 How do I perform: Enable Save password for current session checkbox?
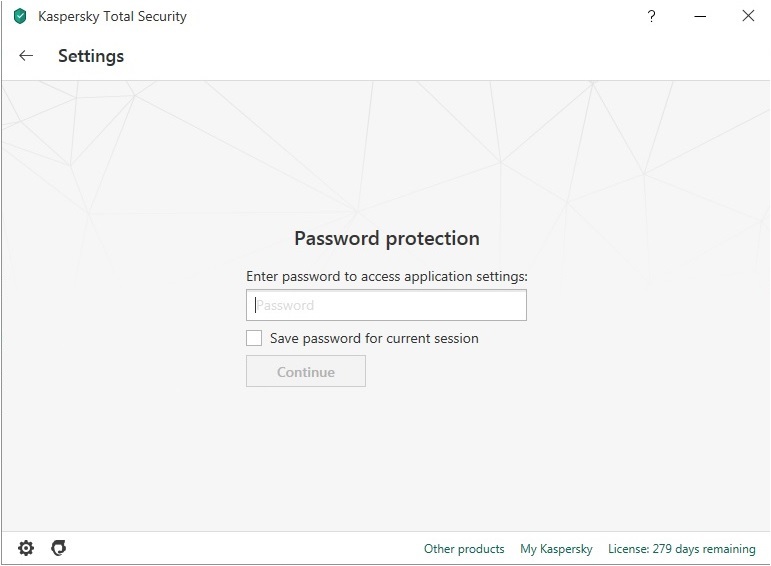point(254,338)
